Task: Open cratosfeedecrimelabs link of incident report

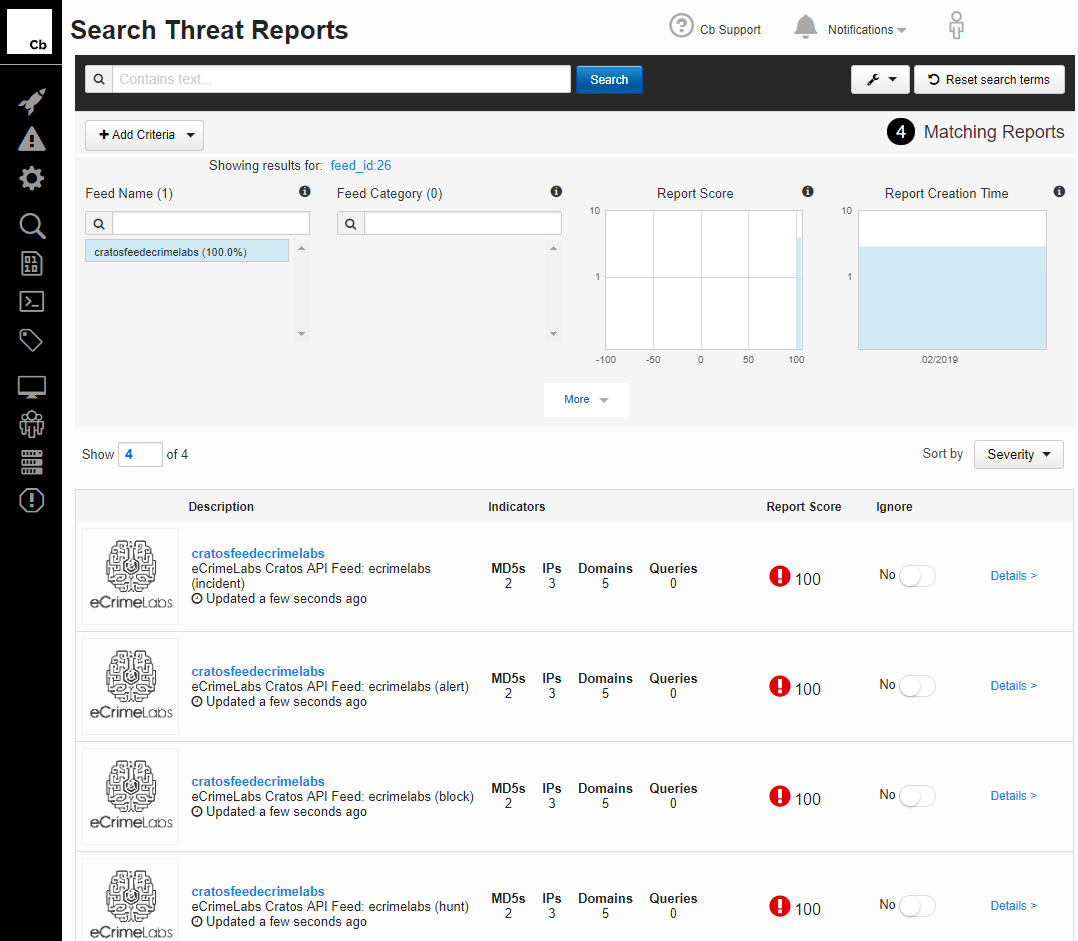Action: click(258, 553)
